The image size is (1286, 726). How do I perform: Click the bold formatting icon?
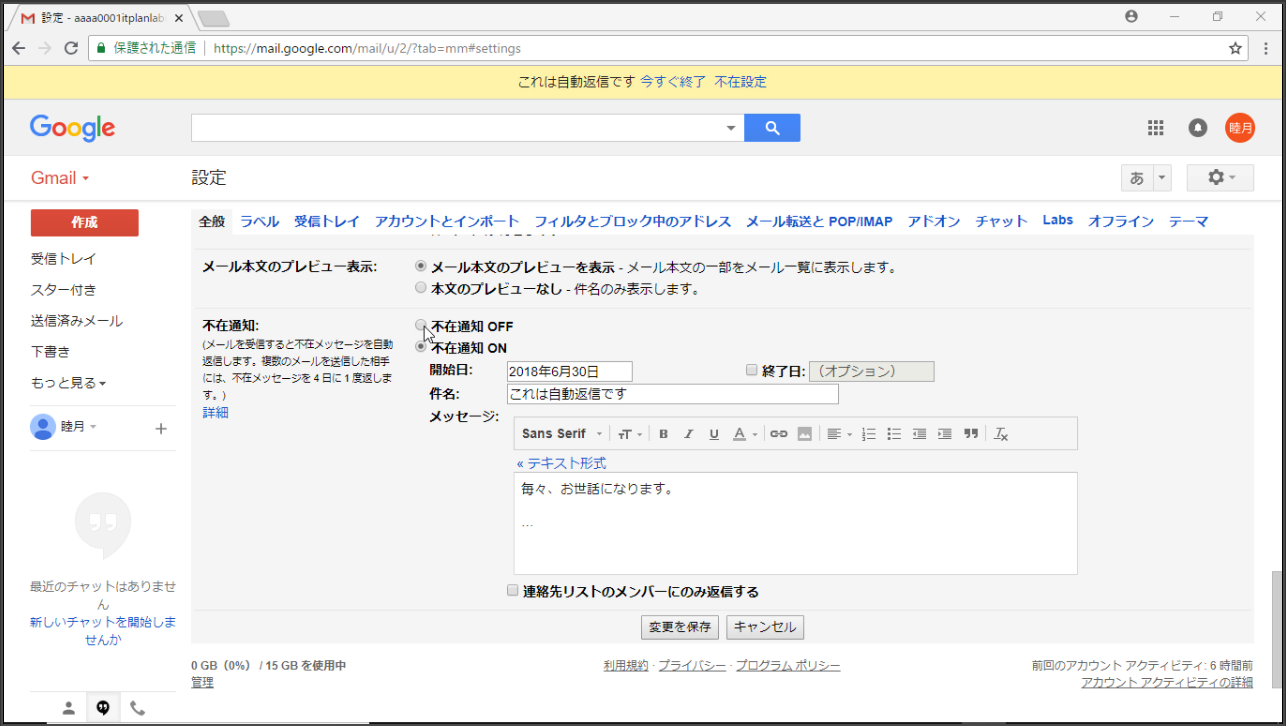click(x=663, y=434)
